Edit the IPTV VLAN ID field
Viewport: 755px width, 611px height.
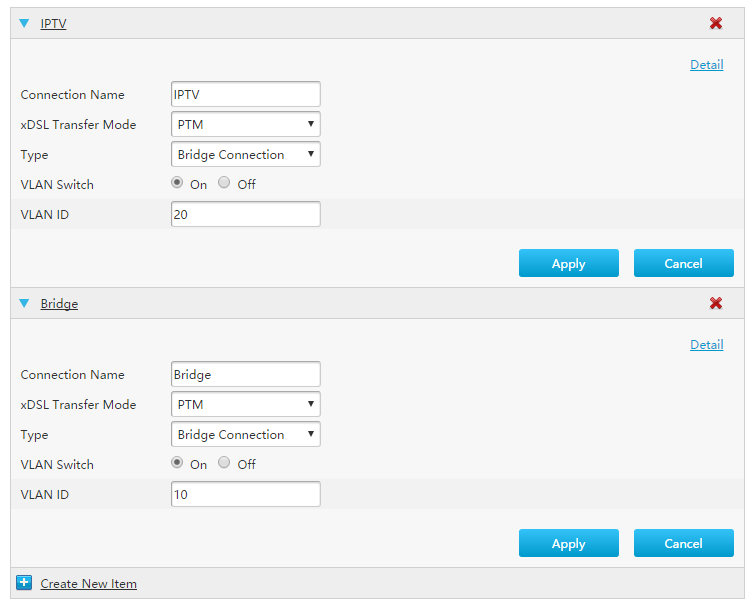[x=246, y=214]
